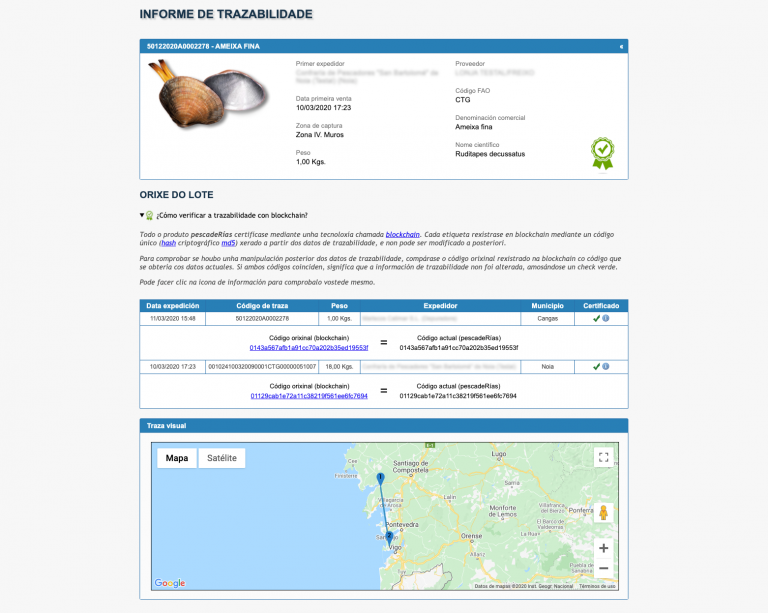
Task: Open the blockchain hyperlink
Action: pos(403,235)
